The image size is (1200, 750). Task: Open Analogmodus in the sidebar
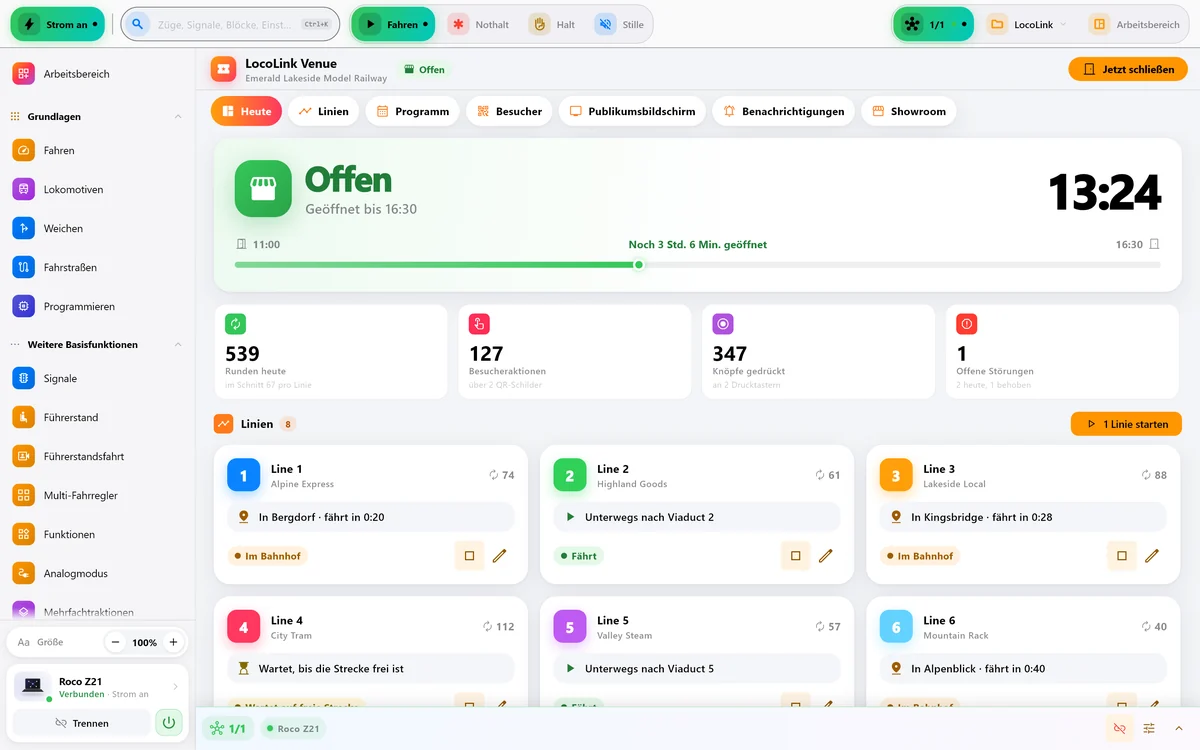(97, 573)
